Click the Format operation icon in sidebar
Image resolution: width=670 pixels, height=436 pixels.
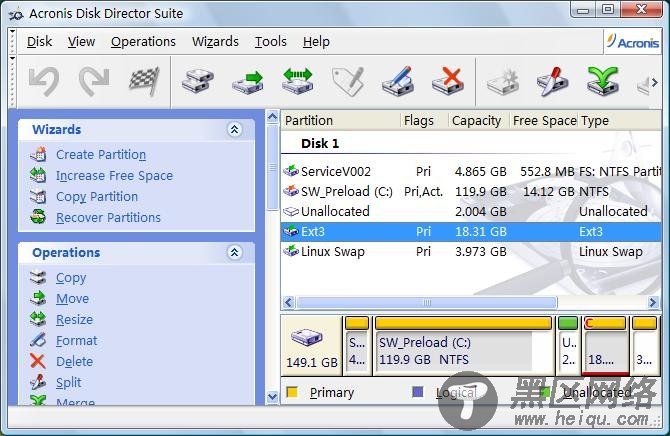[x=38, y=340]
